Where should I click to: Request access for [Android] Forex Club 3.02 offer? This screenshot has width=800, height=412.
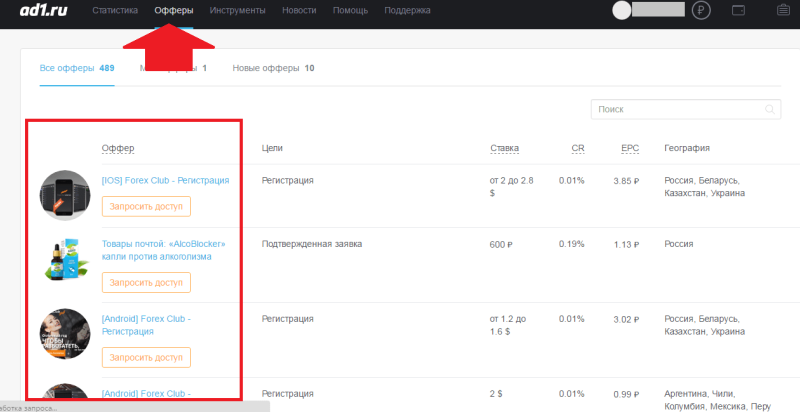click(x=146, y=357)
